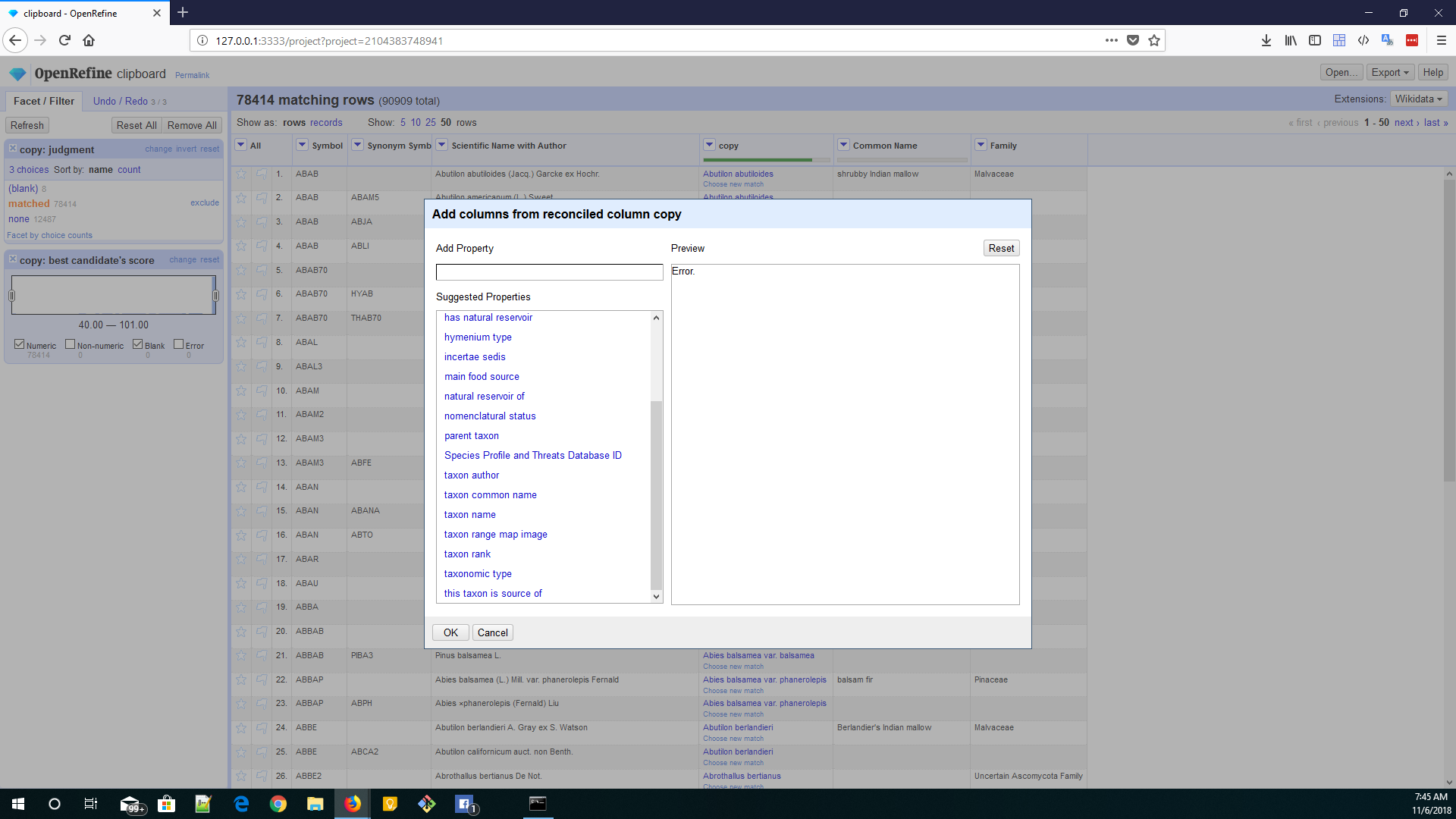Open the terminal window from taskbar
1456x819 pixels.
point(538,804)
